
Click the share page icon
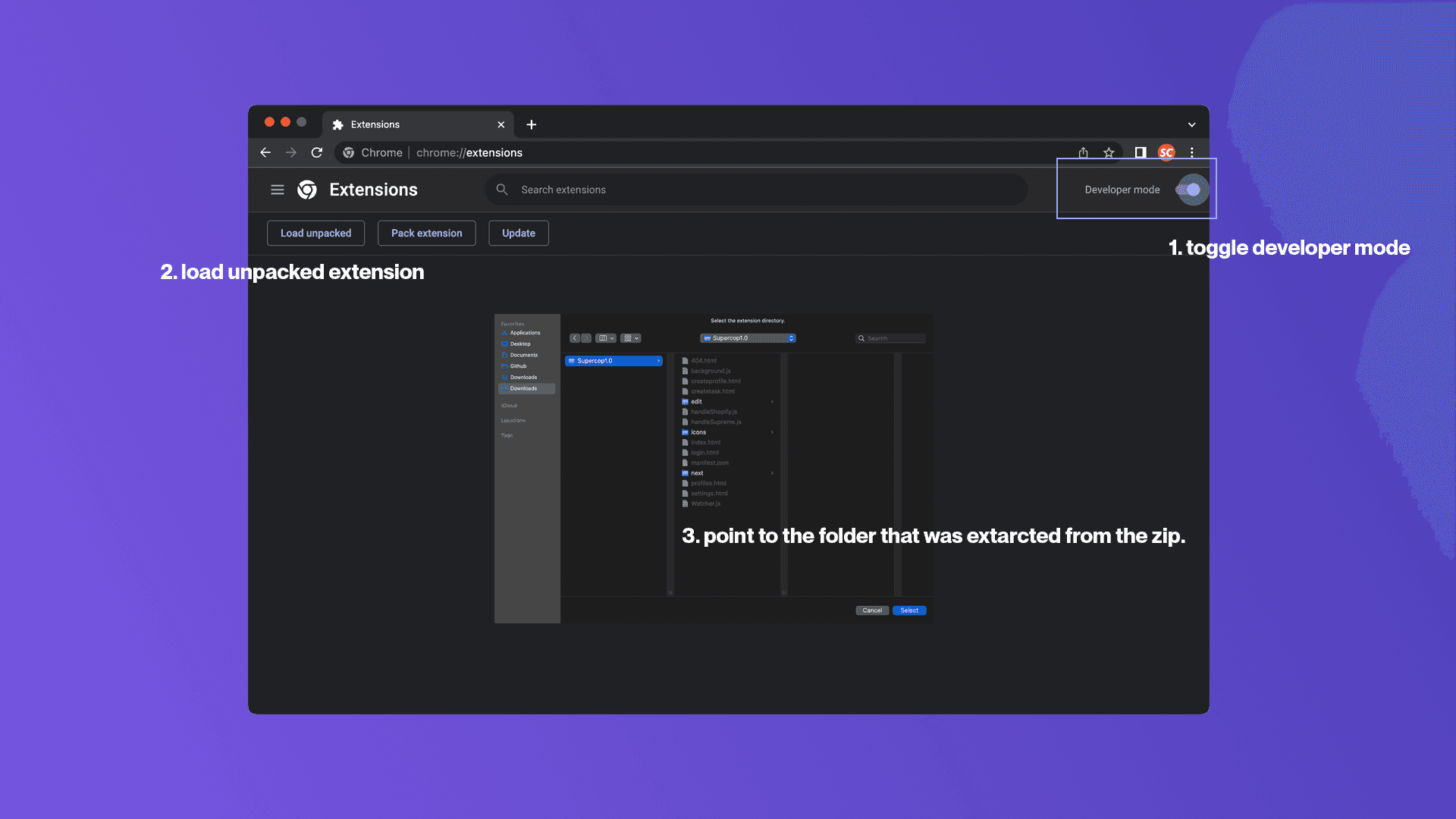click(1083, 152)
